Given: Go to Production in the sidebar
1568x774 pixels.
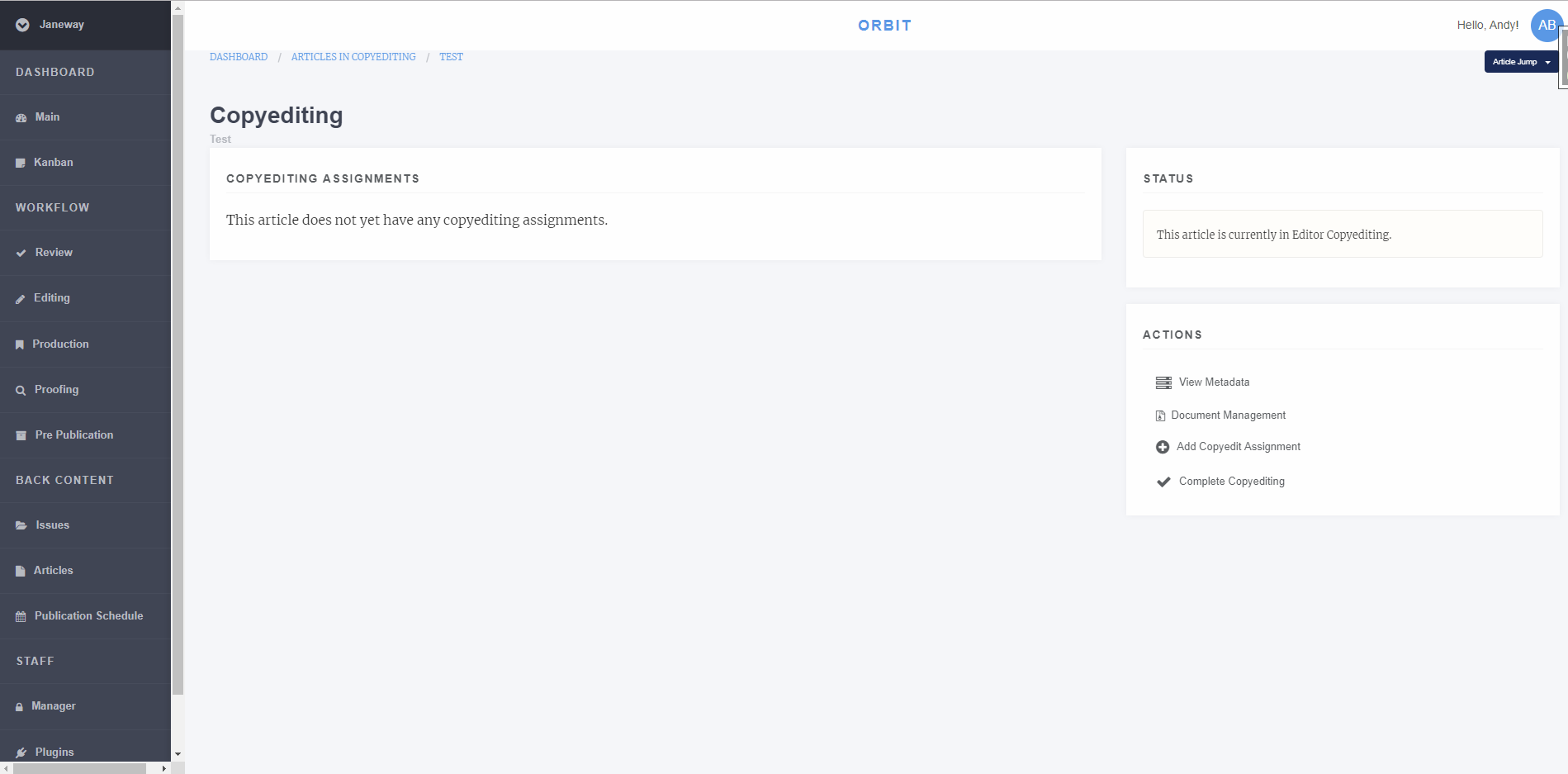Looking at the screenshot, I should pos(60,344).
